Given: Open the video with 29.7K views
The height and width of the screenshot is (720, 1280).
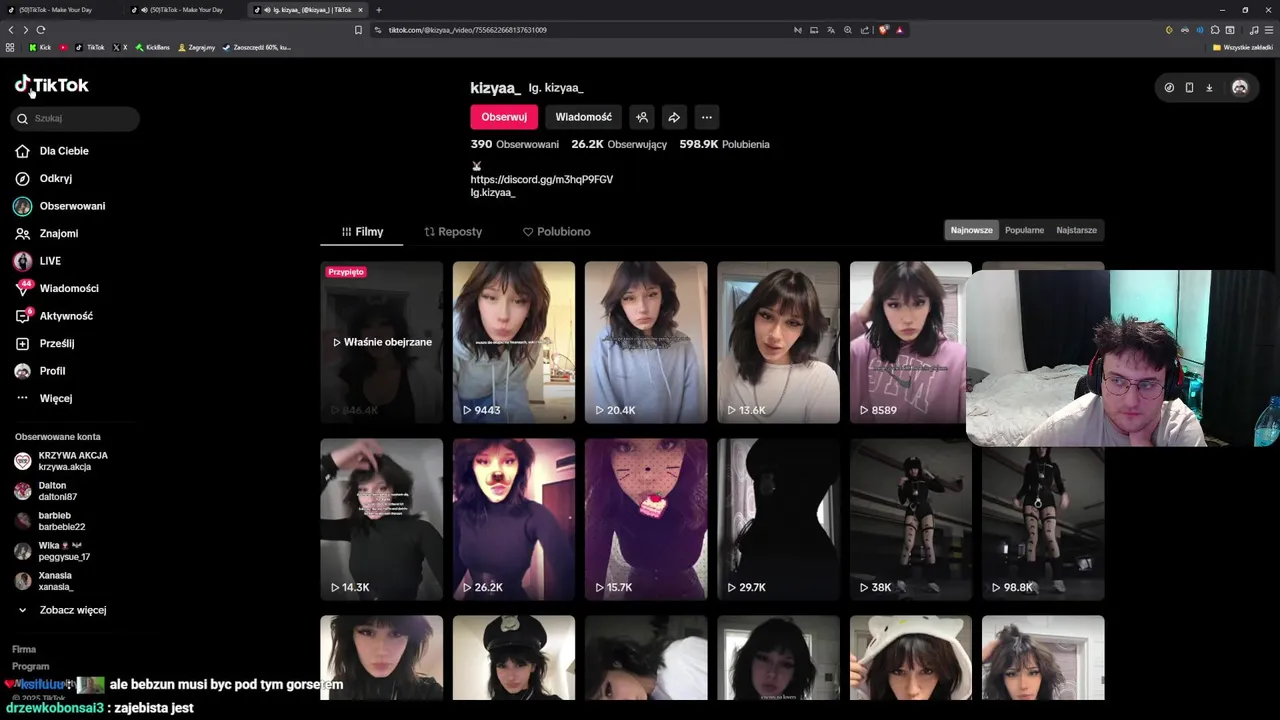Looking at the screenshot, I should pos(778,519).
